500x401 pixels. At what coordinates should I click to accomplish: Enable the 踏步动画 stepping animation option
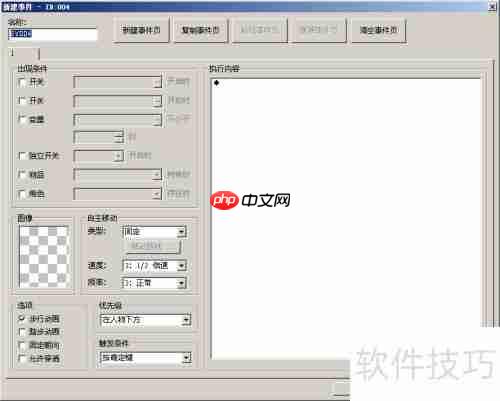[x=22, y=332]
